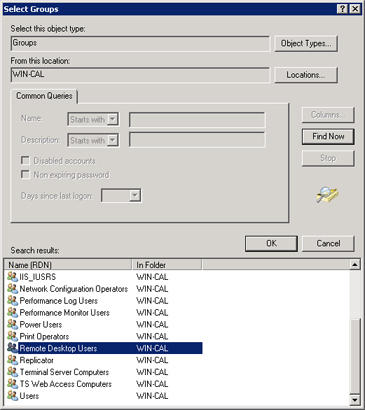Select the TS Web Access Computers row name
The width and height of the screenshot is (365, 410).
pos(66,384)
